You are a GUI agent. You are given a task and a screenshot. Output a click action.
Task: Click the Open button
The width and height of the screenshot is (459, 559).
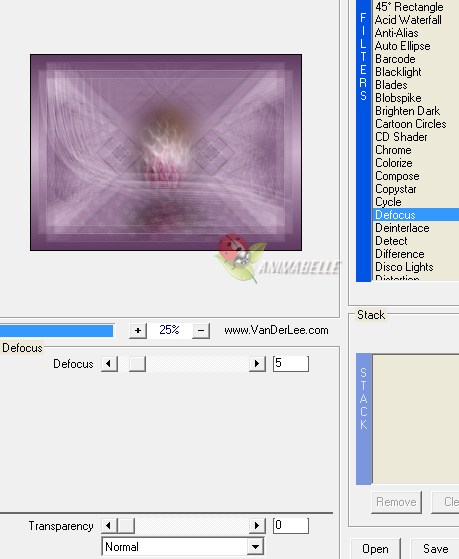pyautogui.click(x=375, y=549)
